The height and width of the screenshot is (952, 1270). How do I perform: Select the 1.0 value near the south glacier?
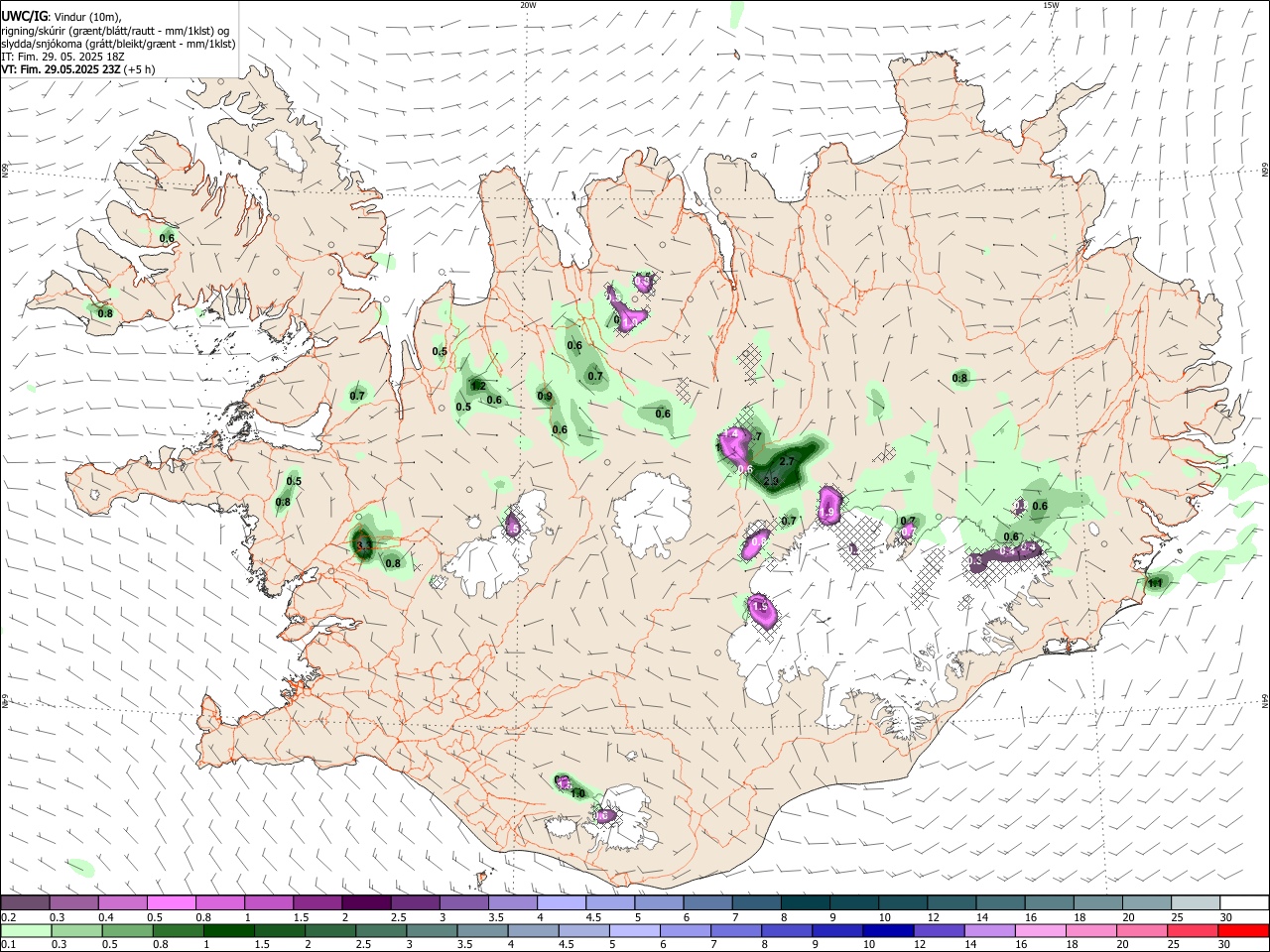click(x=577, y=793)
